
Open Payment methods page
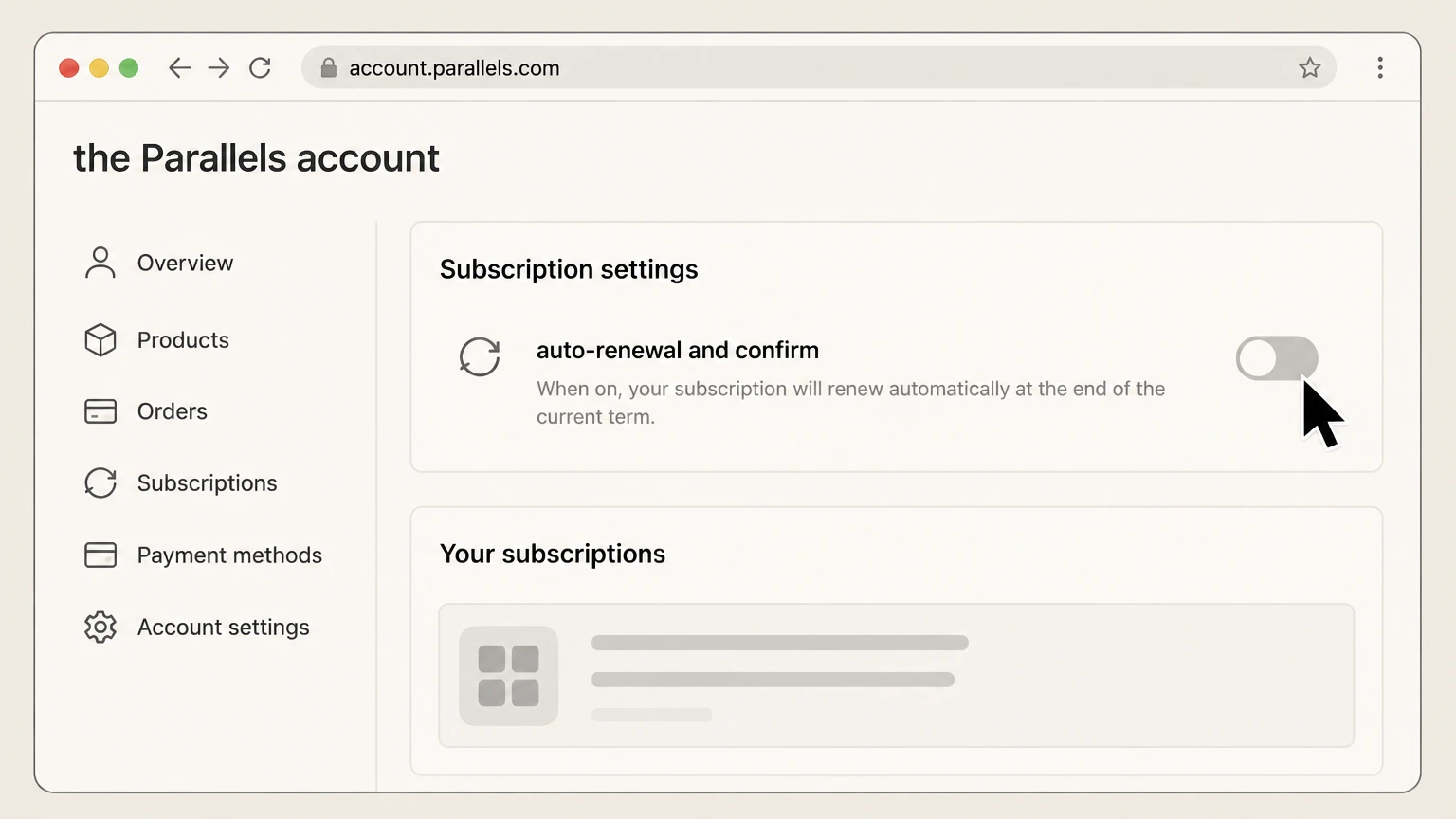[x=229, y=555]
